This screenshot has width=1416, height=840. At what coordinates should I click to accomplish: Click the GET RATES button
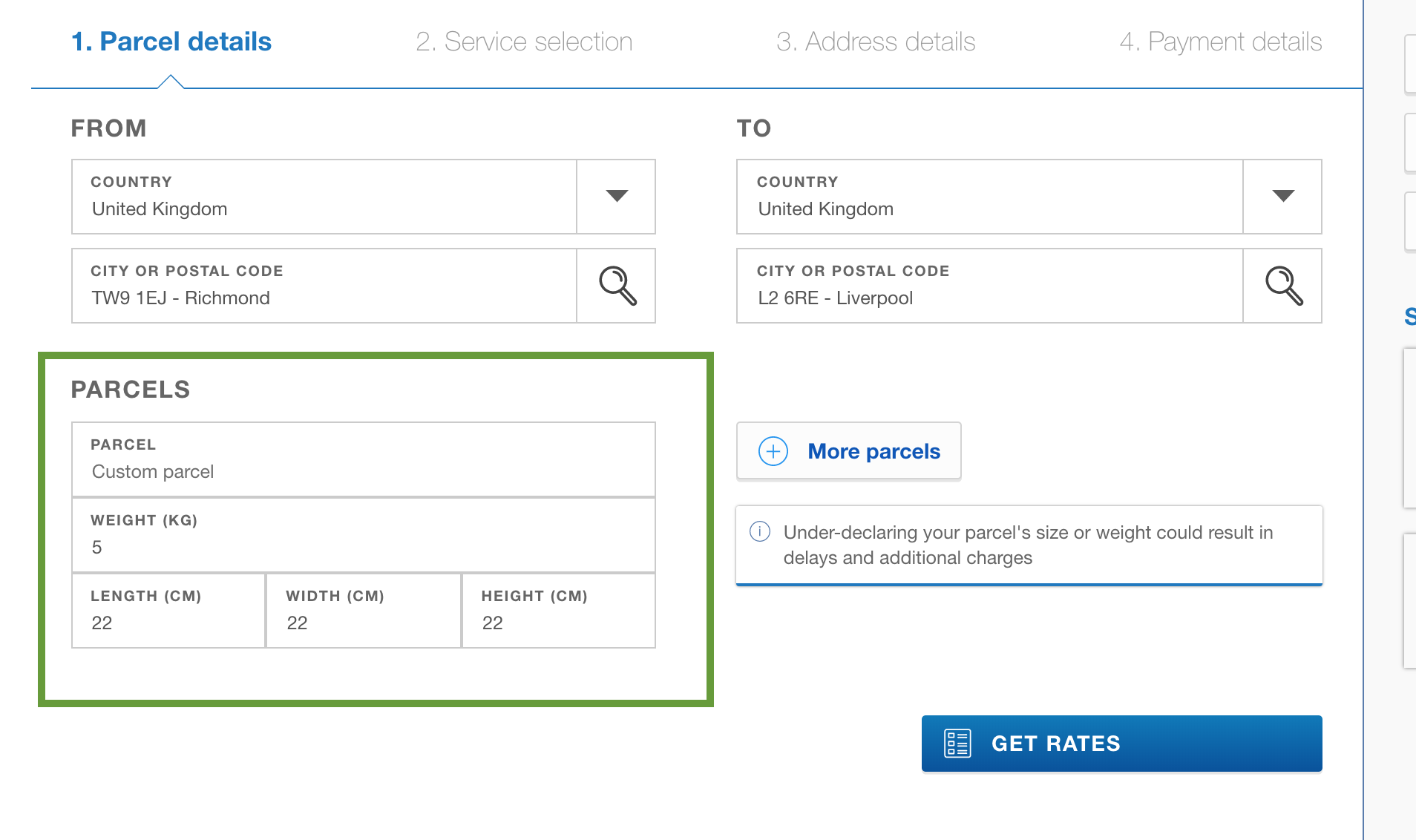point(1122,744)
